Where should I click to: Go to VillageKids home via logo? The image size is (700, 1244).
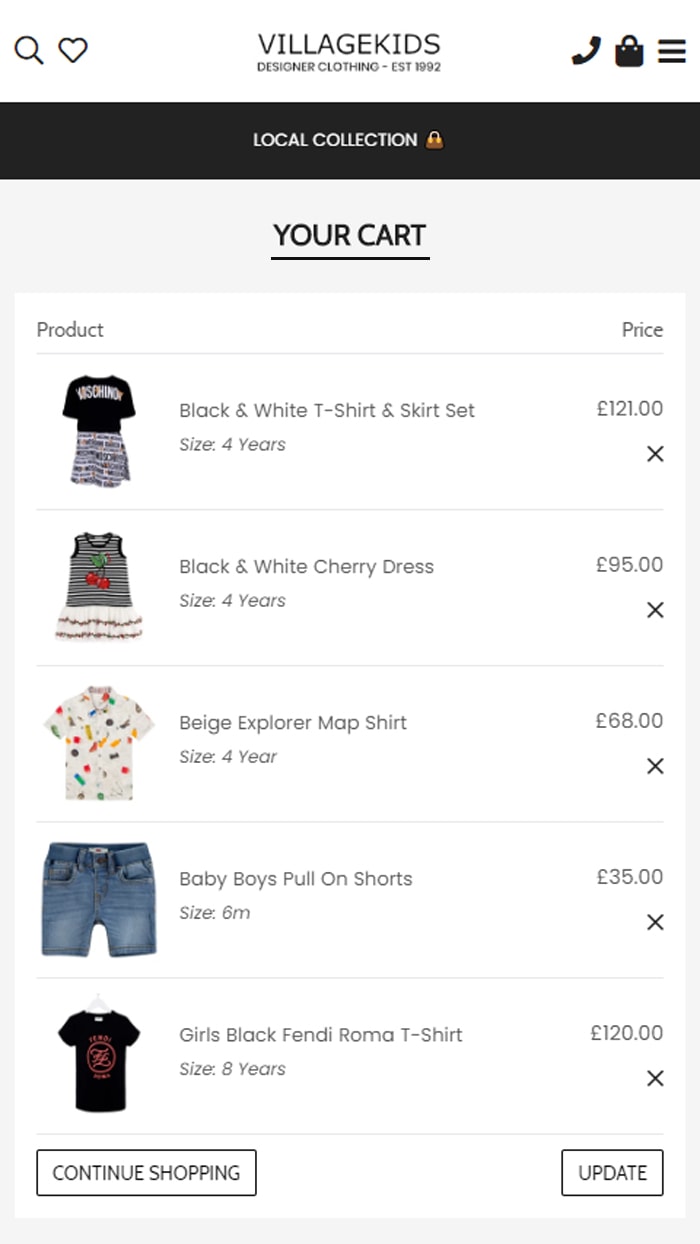coord(349,51)
